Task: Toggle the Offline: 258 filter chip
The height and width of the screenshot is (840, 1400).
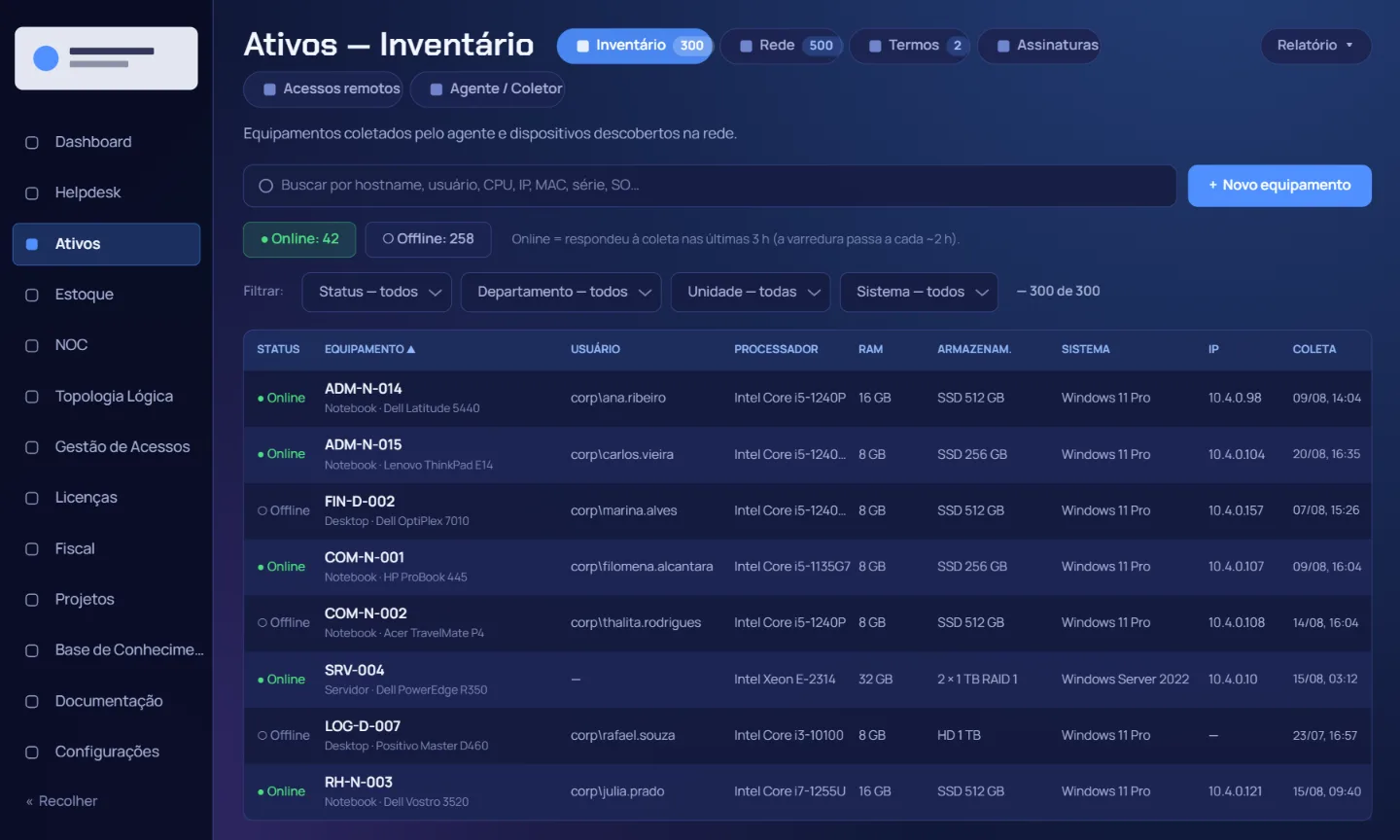Action: (x=428, y=239)
